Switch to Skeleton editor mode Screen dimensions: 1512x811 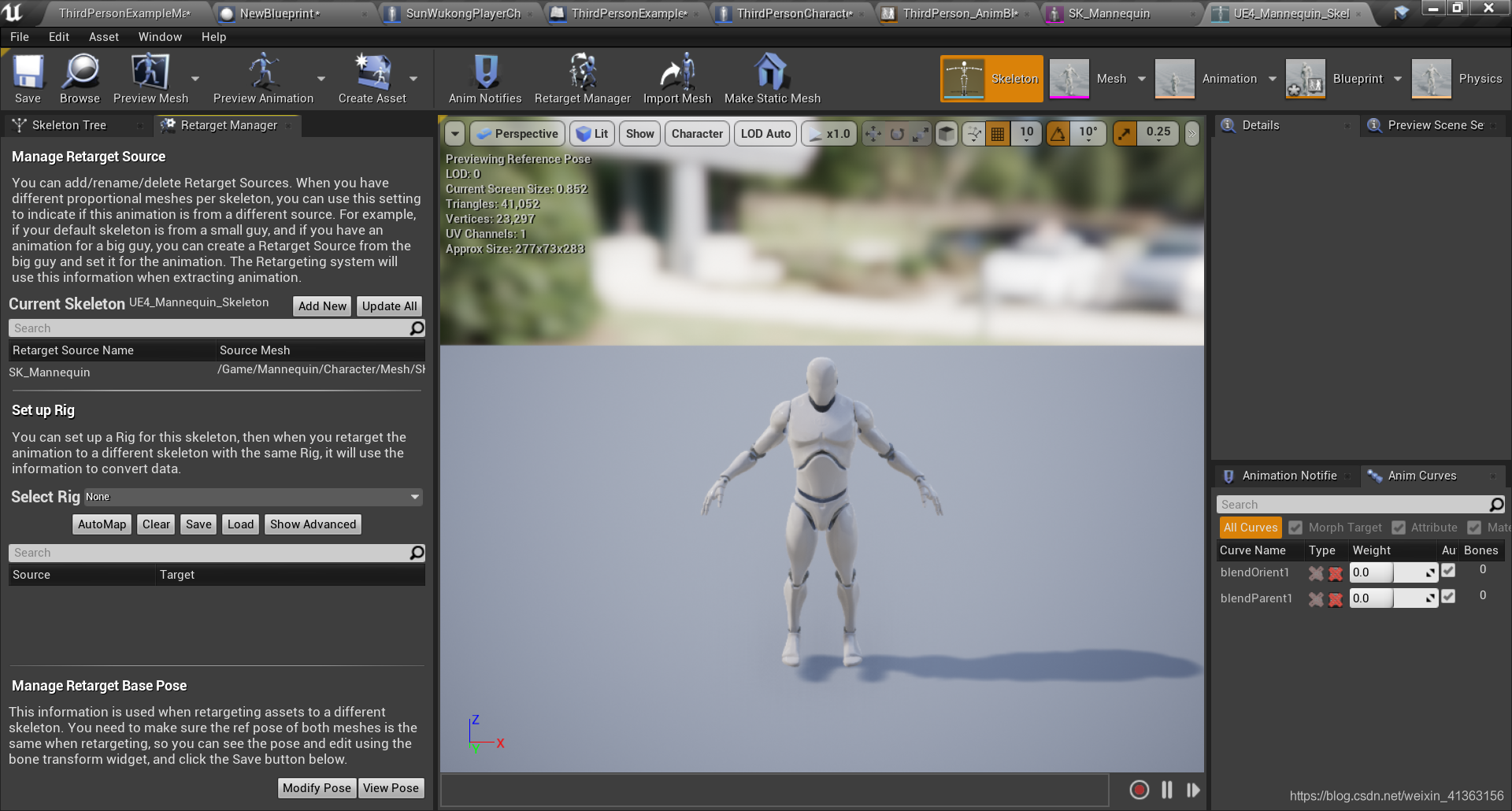point(991,79)
